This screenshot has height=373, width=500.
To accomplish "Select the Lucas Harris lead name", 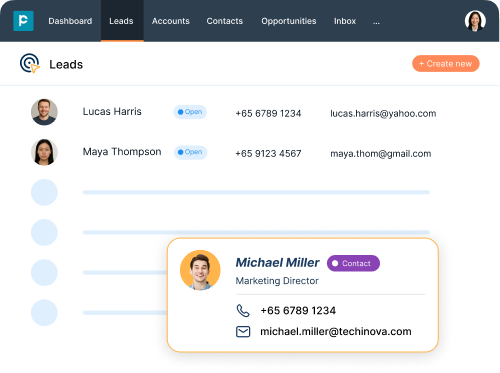I will point(112,111).
